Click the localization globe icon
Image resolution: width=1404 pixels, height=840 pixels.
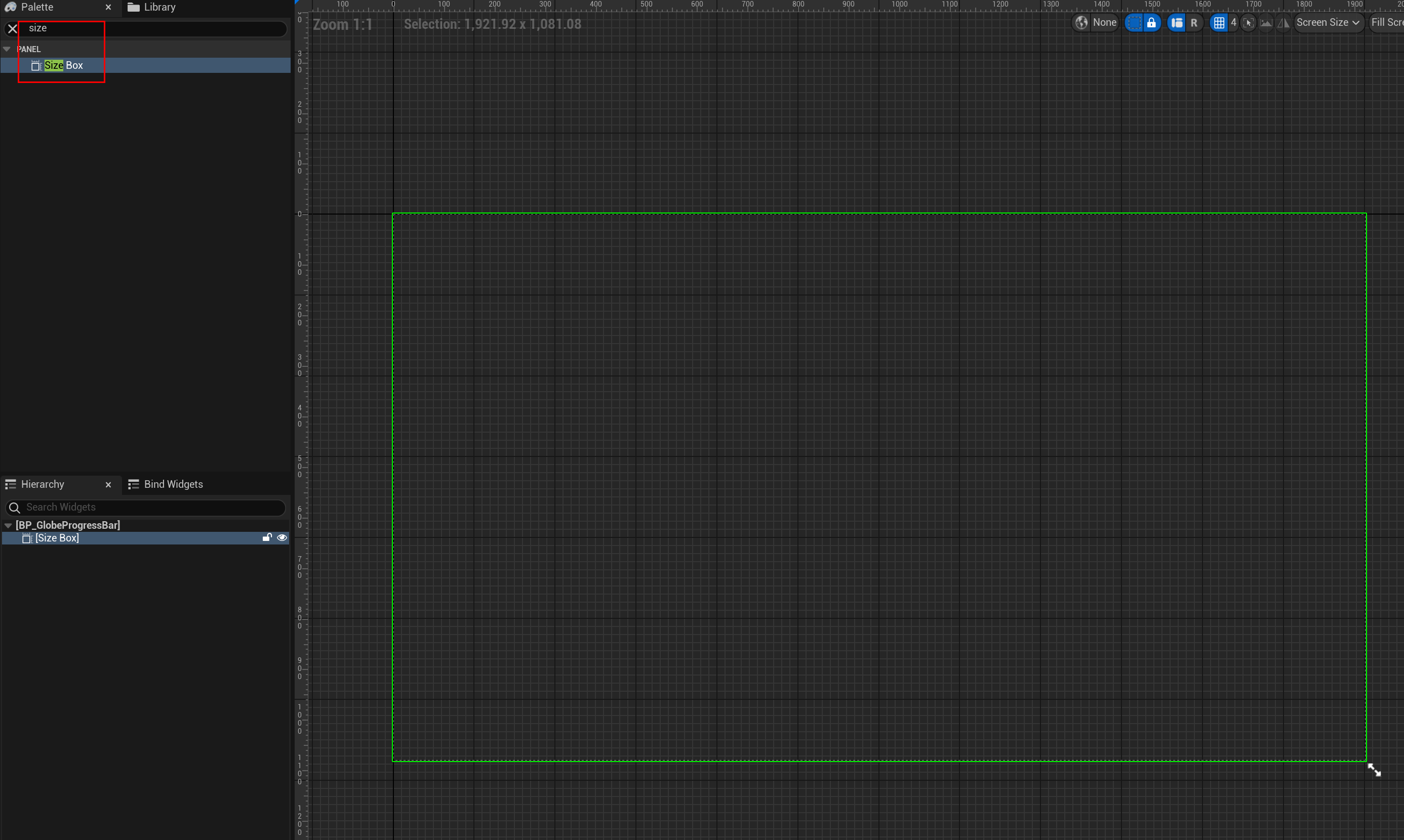tap(1081, 23)
